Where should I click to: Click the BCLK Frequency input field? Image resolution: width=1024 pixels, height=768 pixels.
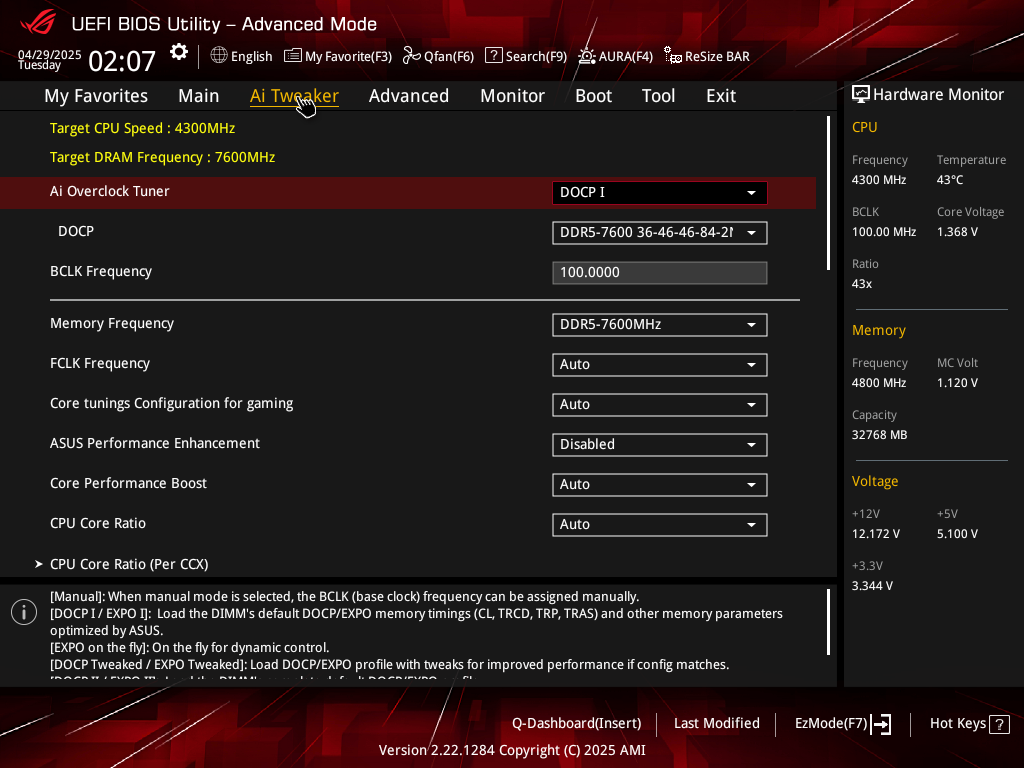[x=660, y=273]
